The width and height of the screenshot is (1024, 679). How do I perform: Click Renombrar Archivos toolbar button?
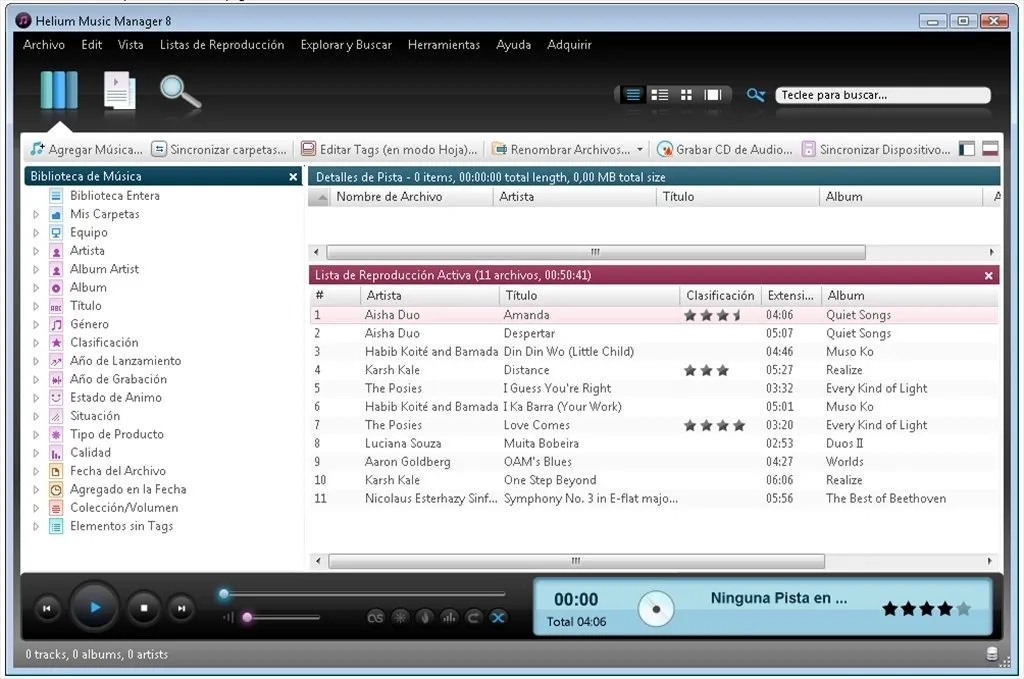point(561,150)
